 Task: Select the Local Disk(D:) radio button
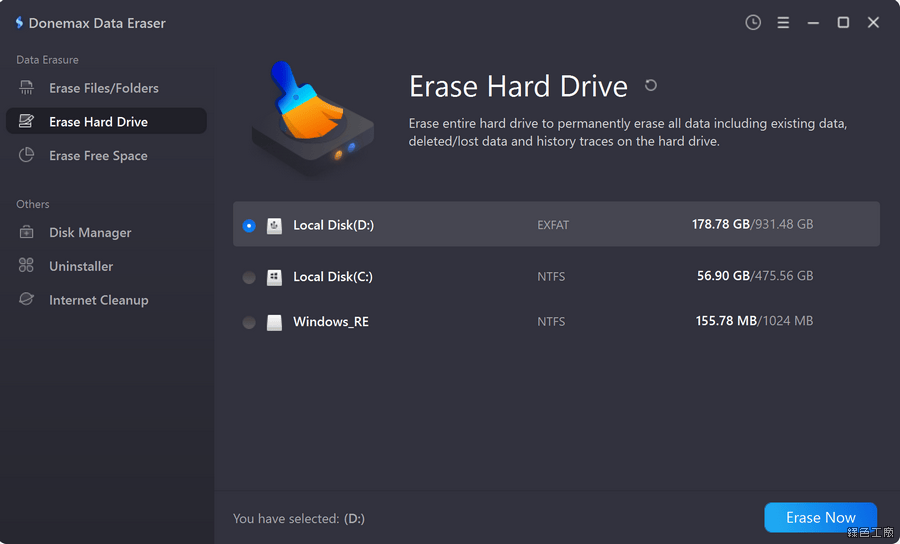tap(249, 226)
